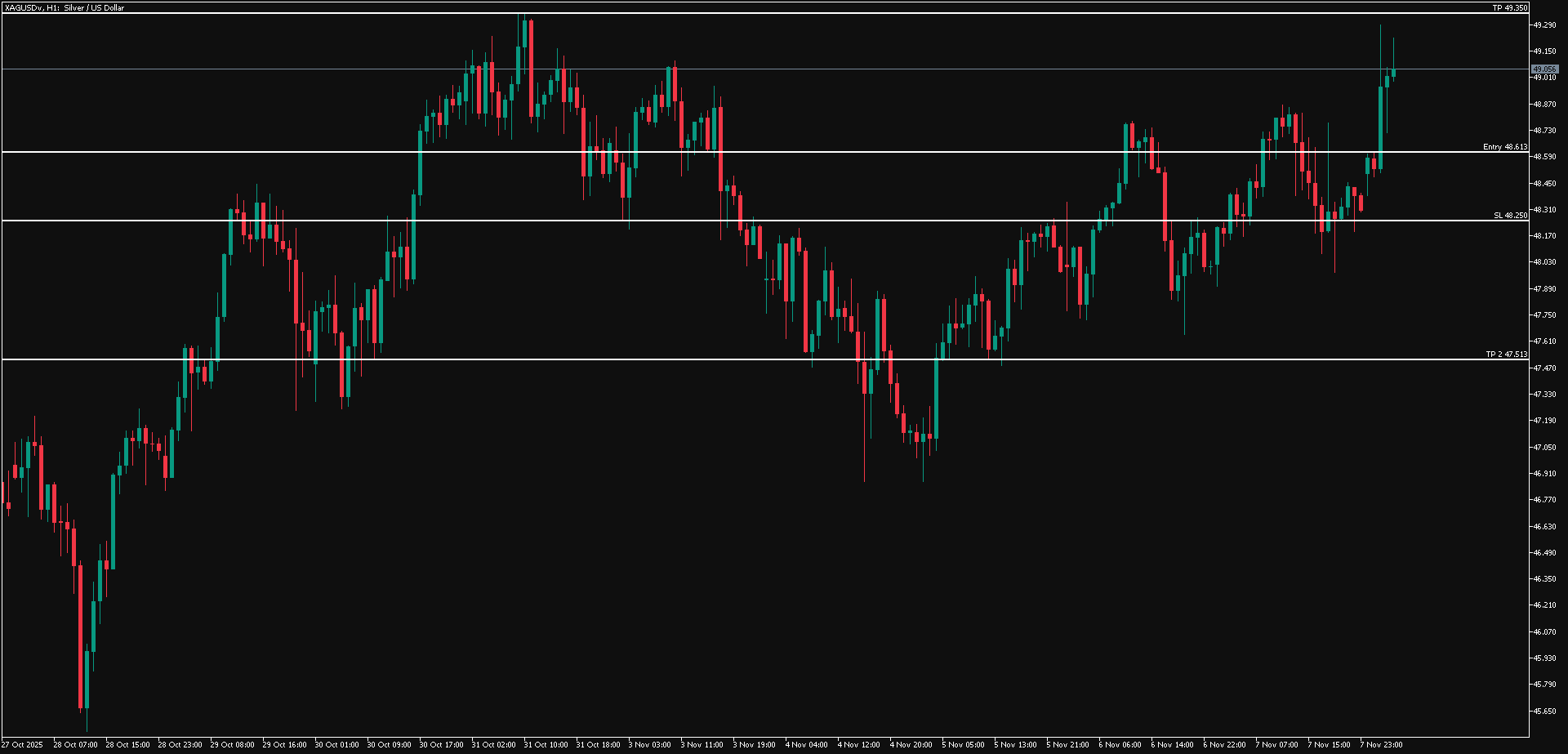
Task: Click the current price tag 49.056
Action: (1544, 69)
